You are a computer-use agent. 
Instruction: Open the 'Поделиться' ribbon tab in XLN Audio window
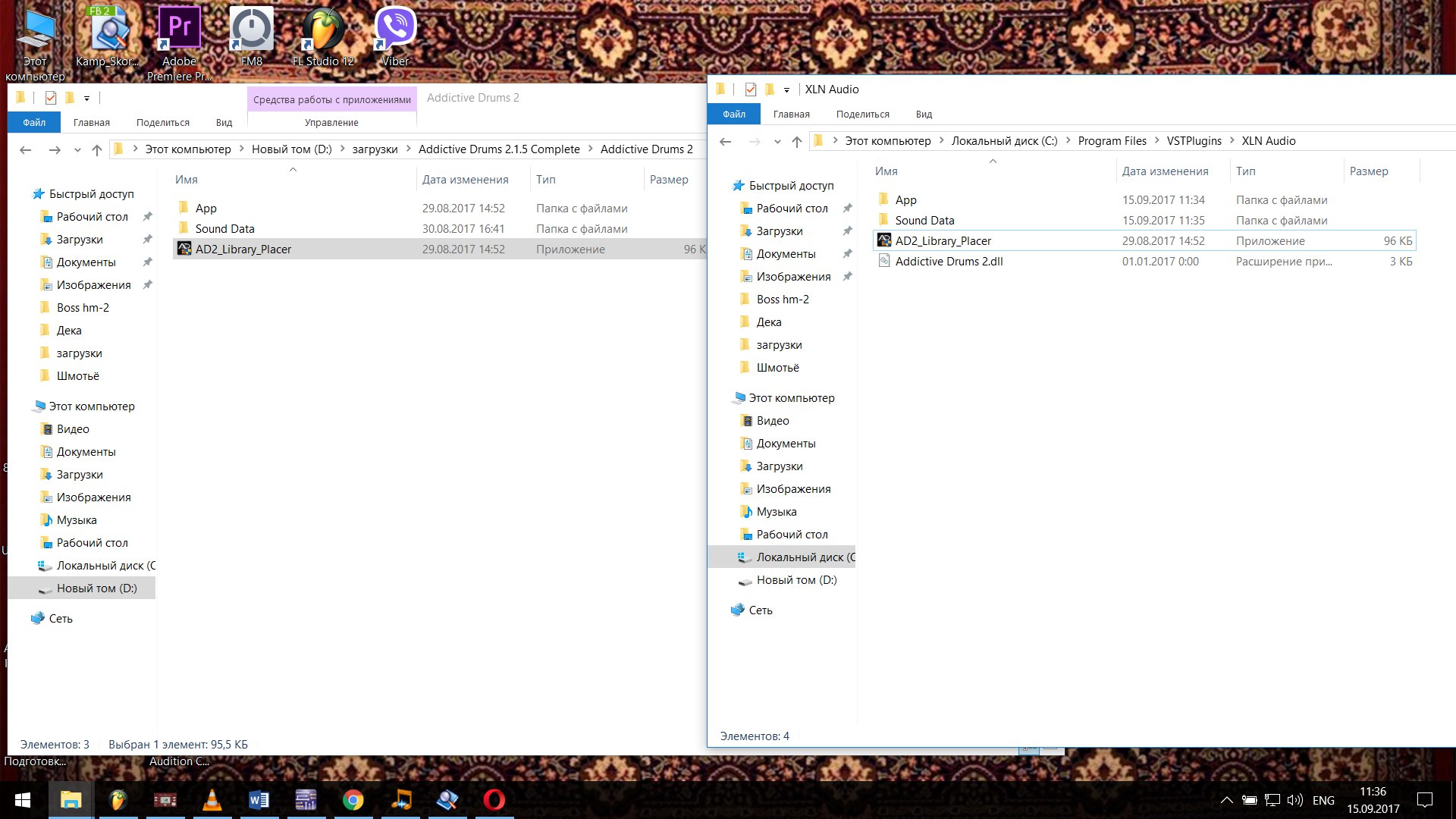tap(863, 115)
